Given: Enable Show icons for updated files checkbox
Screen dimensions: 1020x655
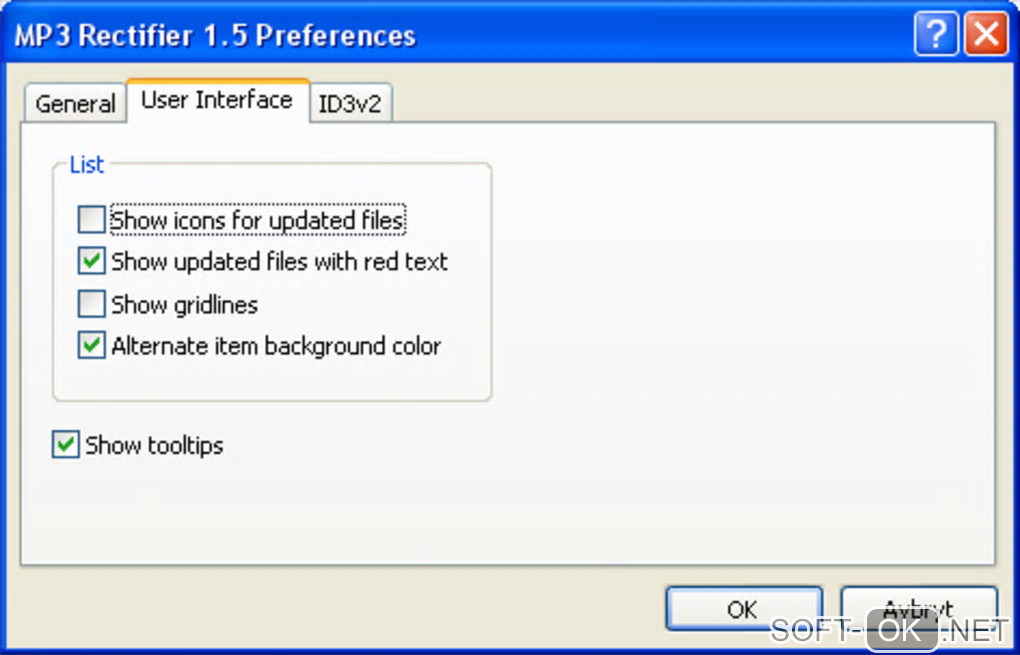Looking at the screenshot, I should tap(92, 219).
